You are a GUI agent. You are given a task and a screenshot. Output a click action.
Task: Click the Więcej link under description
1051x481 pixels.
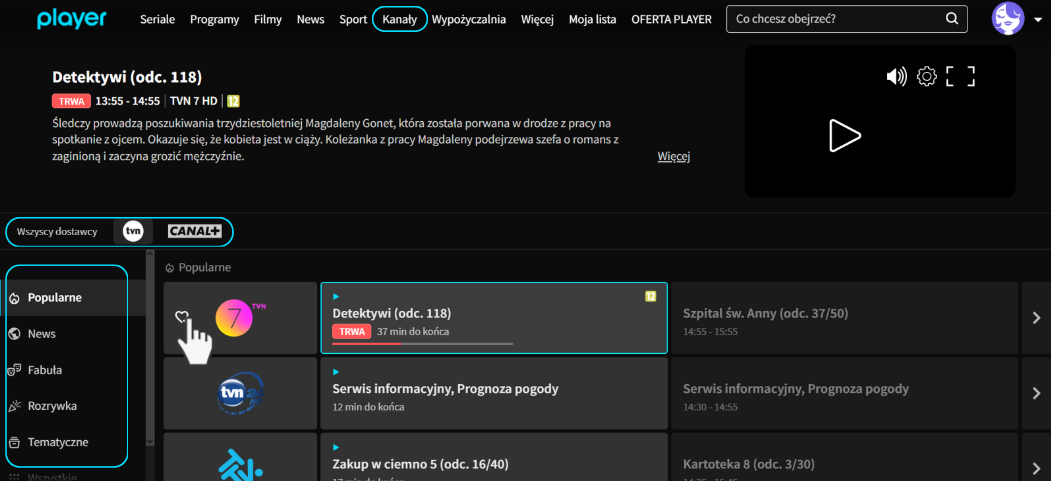point(674,157)
